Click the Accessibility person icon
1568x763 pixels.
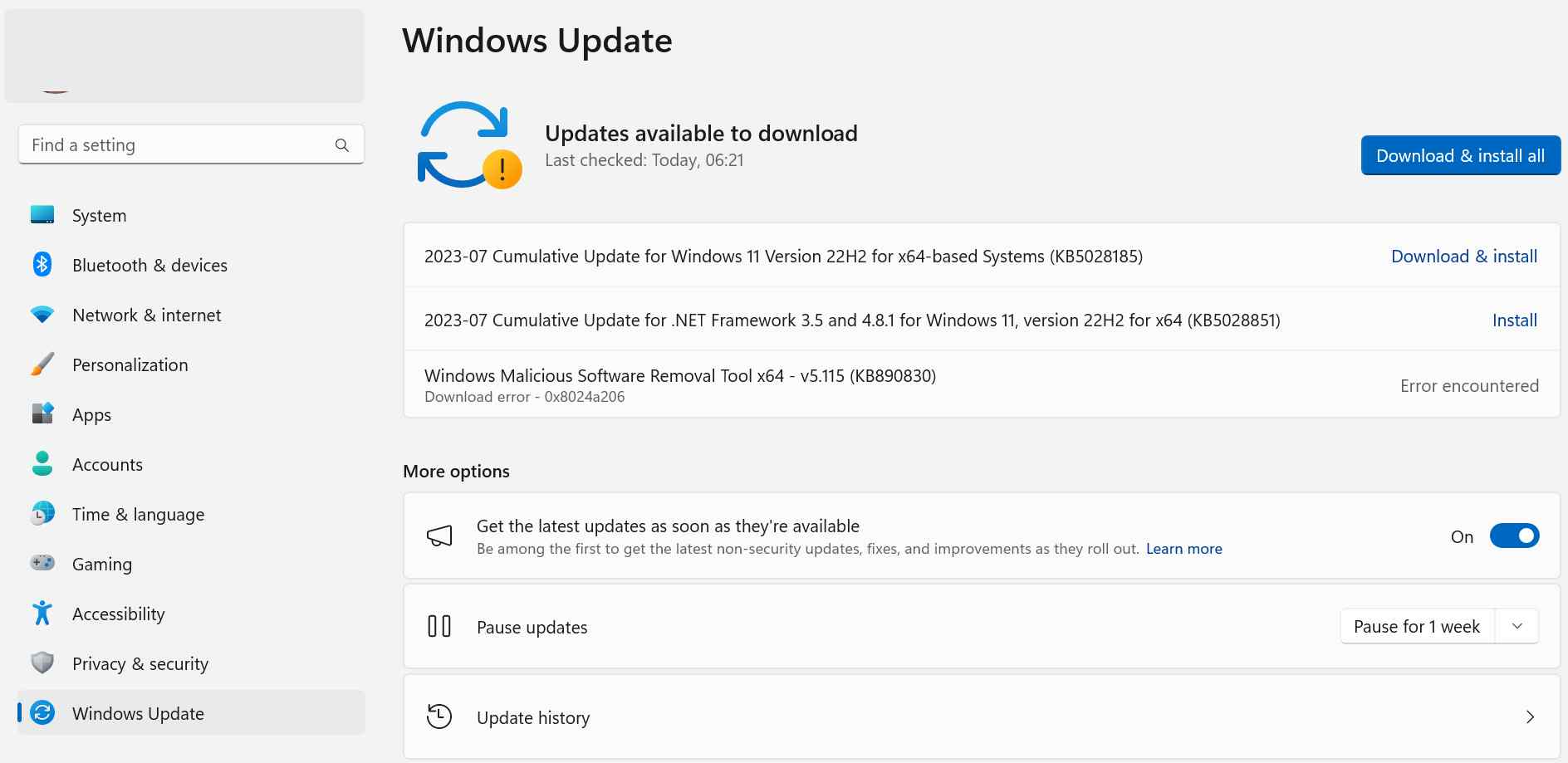pyautogui.click(x=41, y=613)
